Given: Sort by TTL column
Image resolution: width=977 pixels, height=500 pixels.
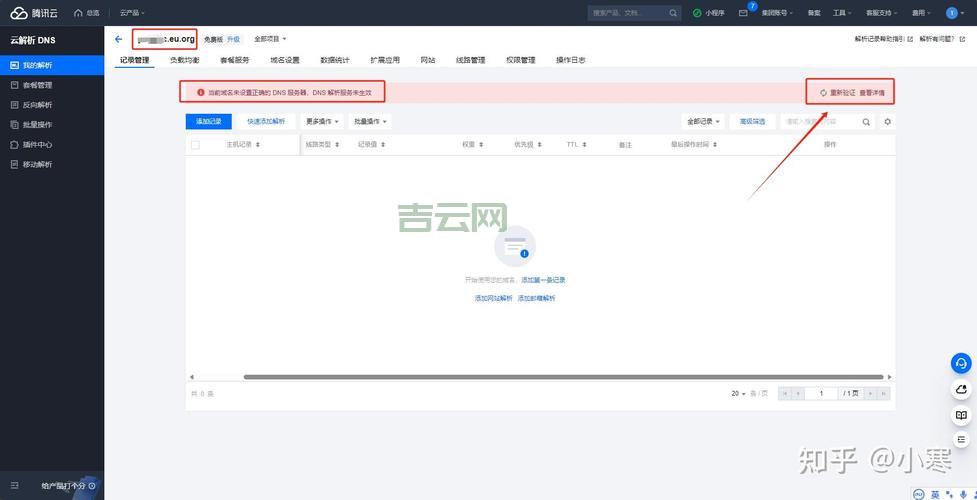Looking at the screenshot, I should click(576, 145).
